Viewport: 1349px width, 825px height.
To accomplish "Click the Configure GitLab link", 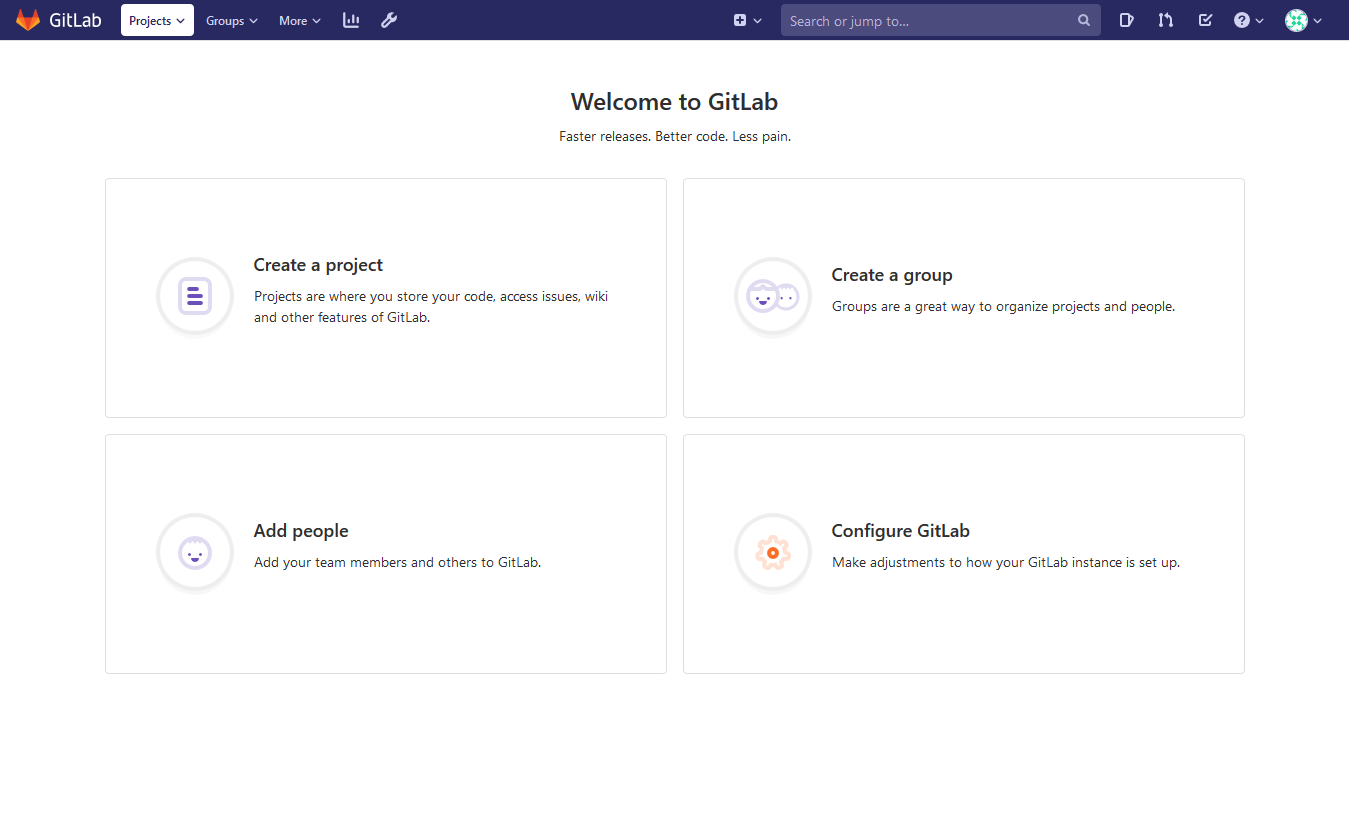I will (900, 531).
